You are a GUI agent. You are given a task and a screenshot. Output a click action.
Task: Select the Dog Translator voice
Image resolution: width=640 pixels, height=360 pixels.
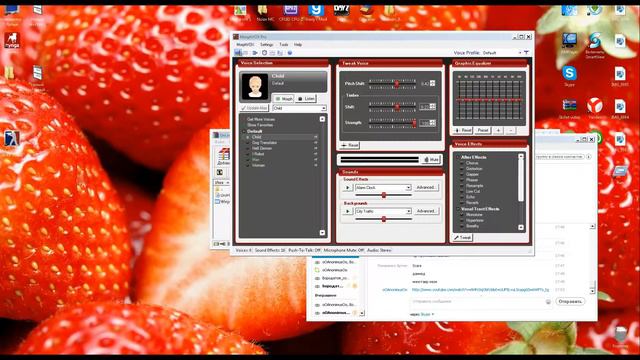click(x=264, y=143)
